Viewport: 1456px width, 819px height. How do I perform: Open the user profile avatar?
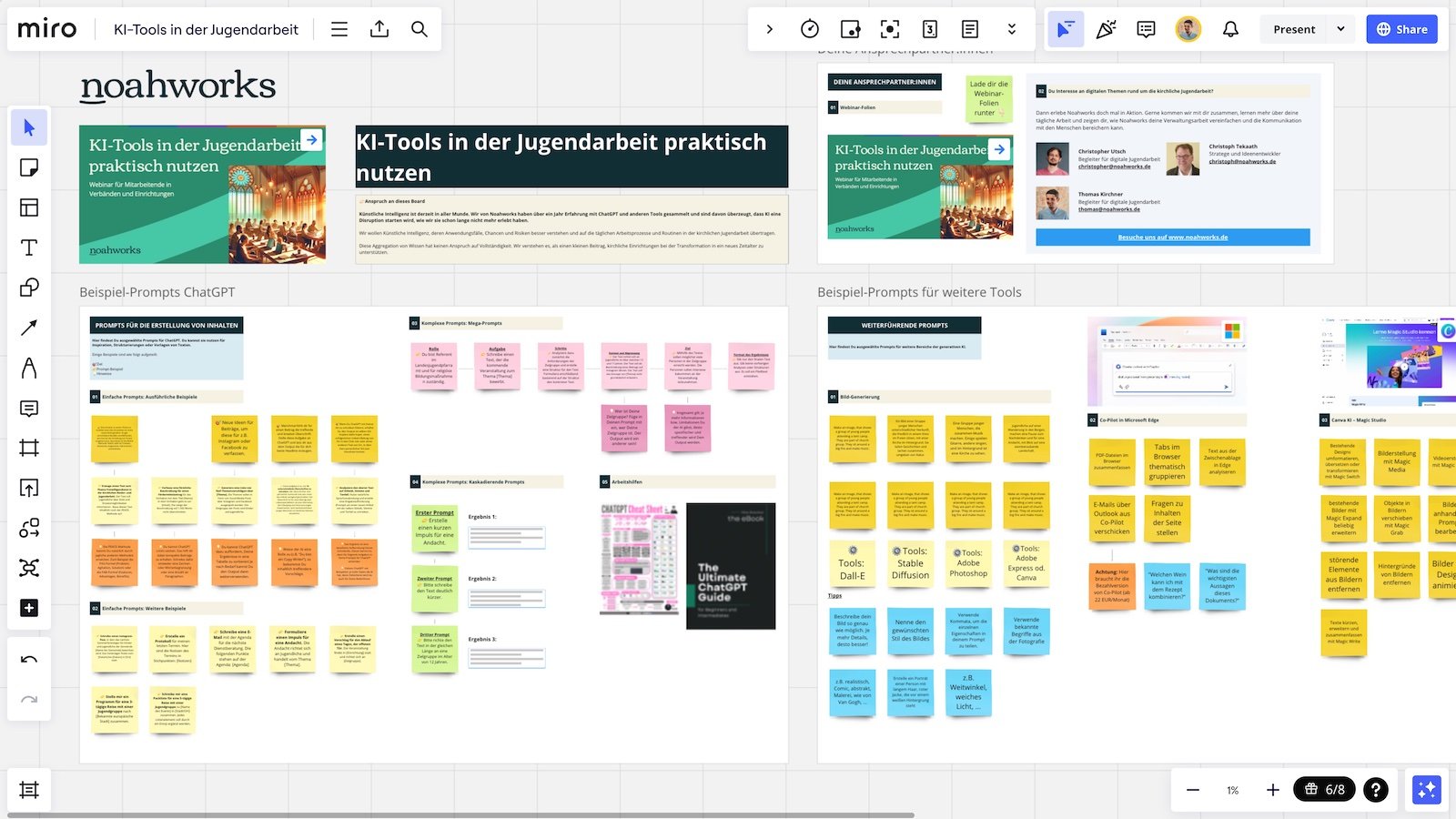click(x=1188, y=29)
